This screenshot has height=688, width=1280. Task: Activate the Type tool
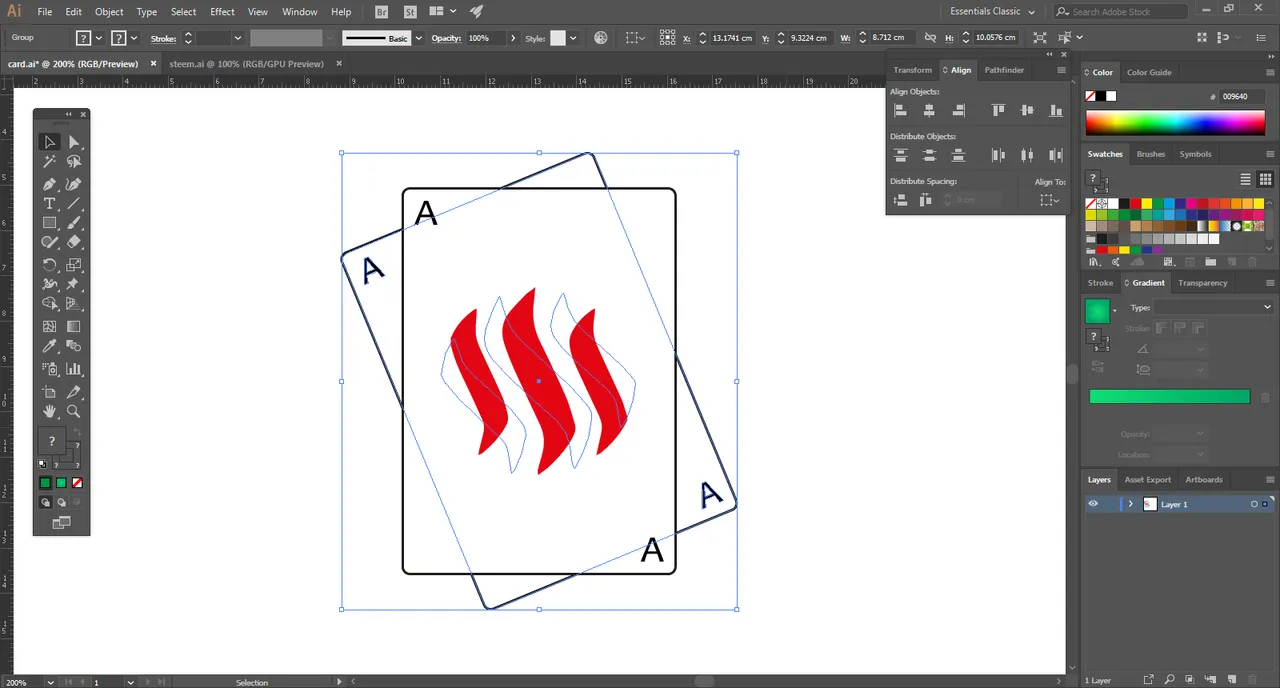pyautogui.click(x=49, y=203)
